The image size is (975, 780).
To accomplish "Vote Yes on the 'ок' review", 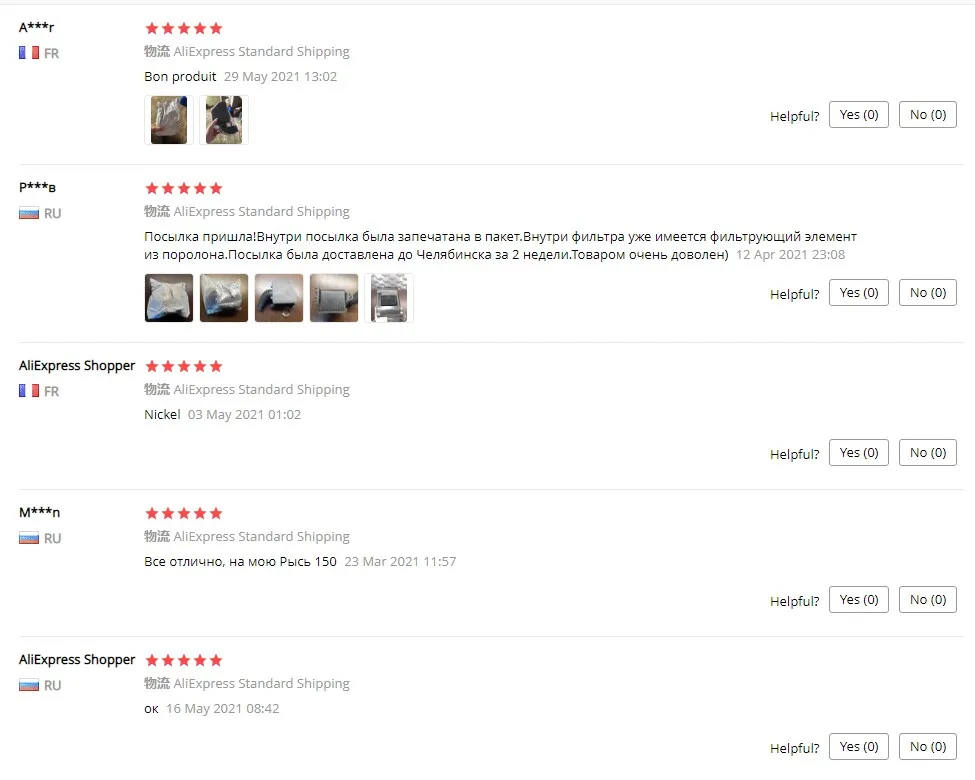I will pos(859,746).
